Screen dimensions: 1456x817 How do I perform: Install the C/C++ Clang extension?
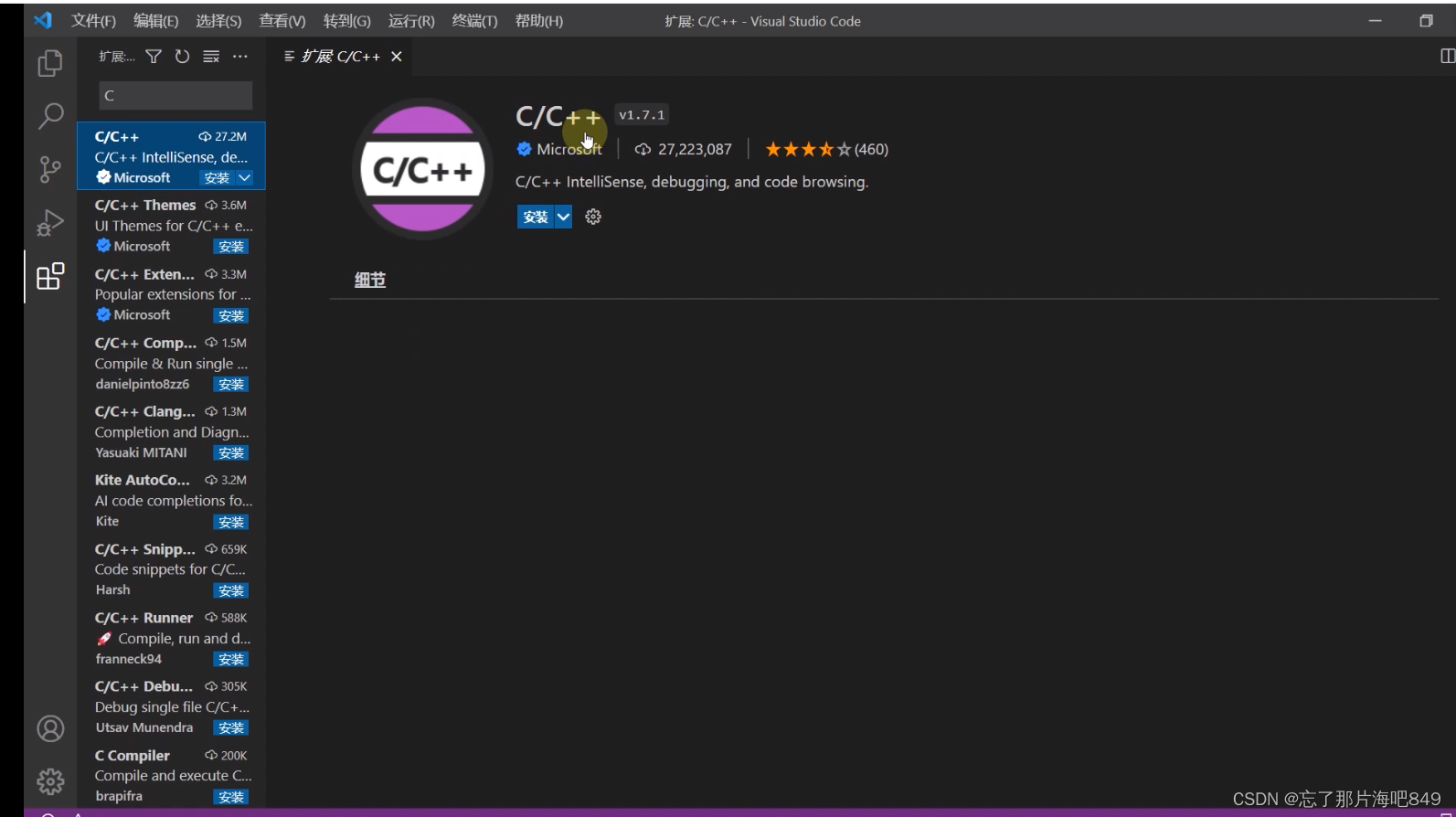pyautogui.click(x=231, y=452)
